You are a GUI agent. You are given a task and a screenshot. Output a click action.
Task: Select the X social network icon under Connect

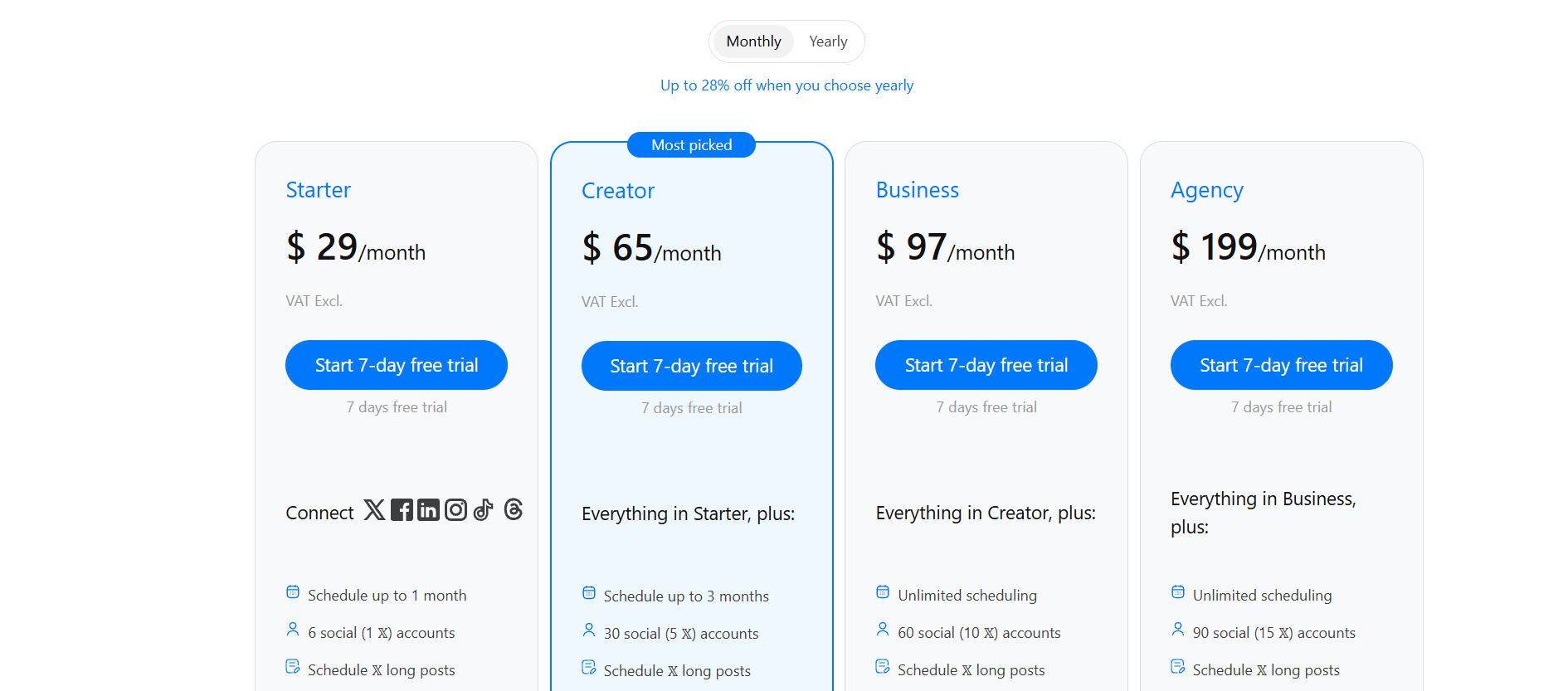click(373, 509)
